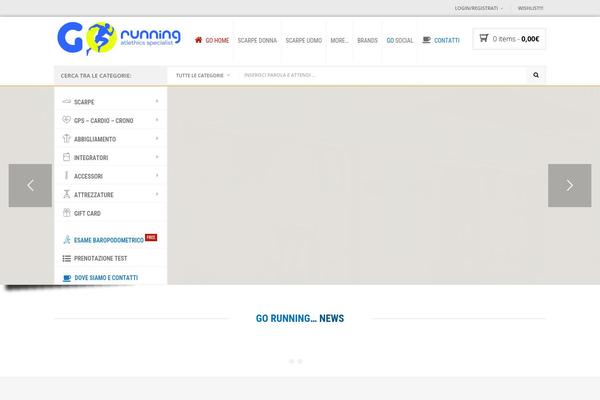This screenshot has height=400, width=600.
Task: Click the Go Running... News heading
Action: click(x=300, y=318)
